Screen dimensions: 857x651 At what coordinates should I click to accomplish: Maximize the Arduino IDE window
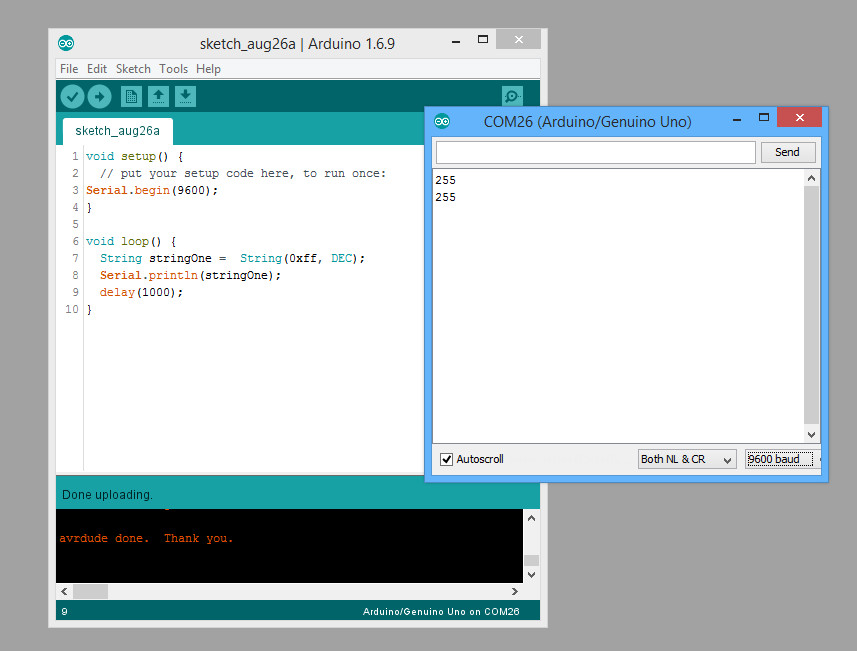(483, 39)
